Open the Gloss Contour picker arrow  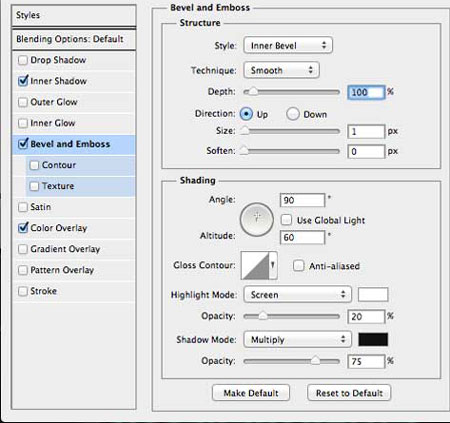[273, 265]
